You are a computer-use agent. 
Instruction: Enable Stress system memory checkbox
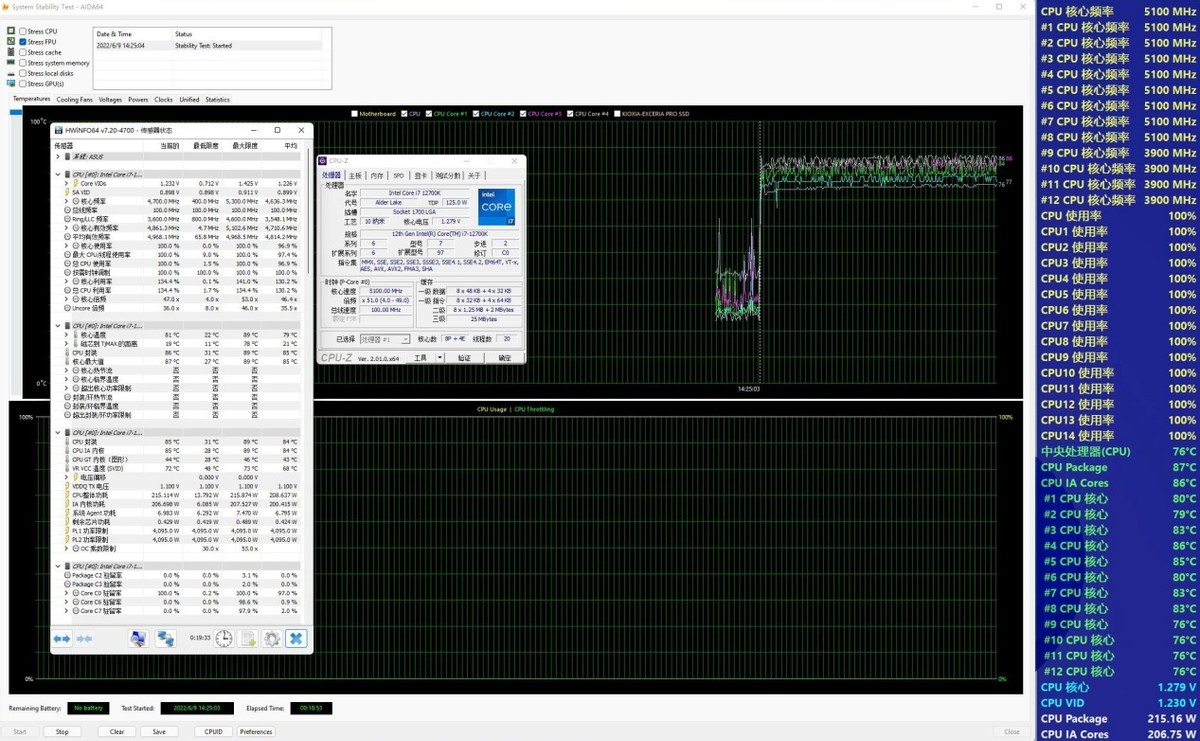tap(22, 63)
